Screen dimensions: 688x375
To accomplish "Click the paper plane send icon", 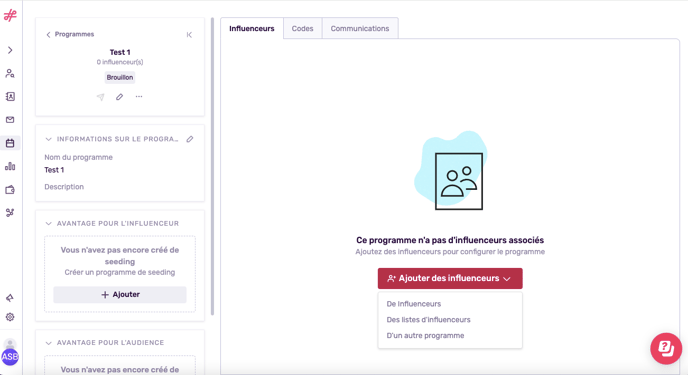I will coord(100,97).
